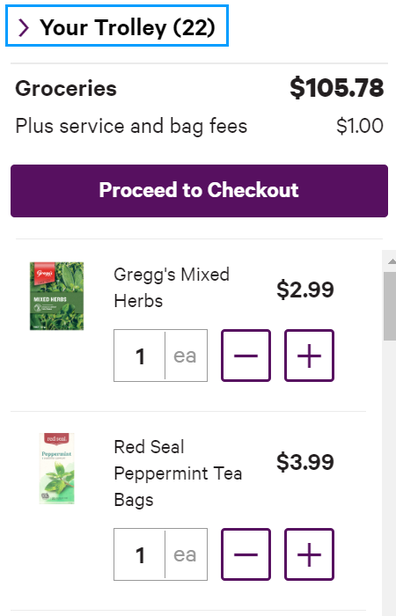
Task: Decrease Red Seal Peppermint Tea quantity
Action: (246, 554)
